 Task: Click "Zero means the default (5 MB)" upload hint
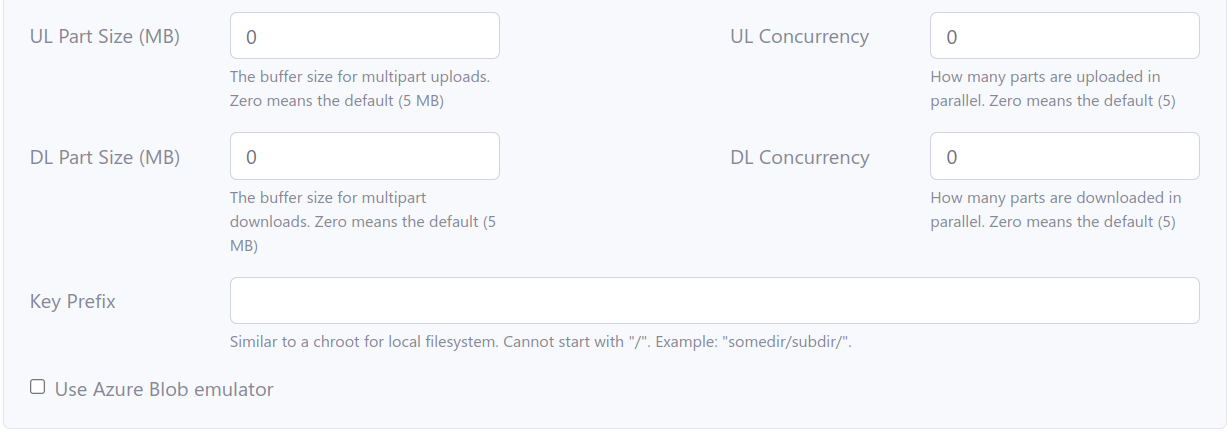[x=337, y=101]
